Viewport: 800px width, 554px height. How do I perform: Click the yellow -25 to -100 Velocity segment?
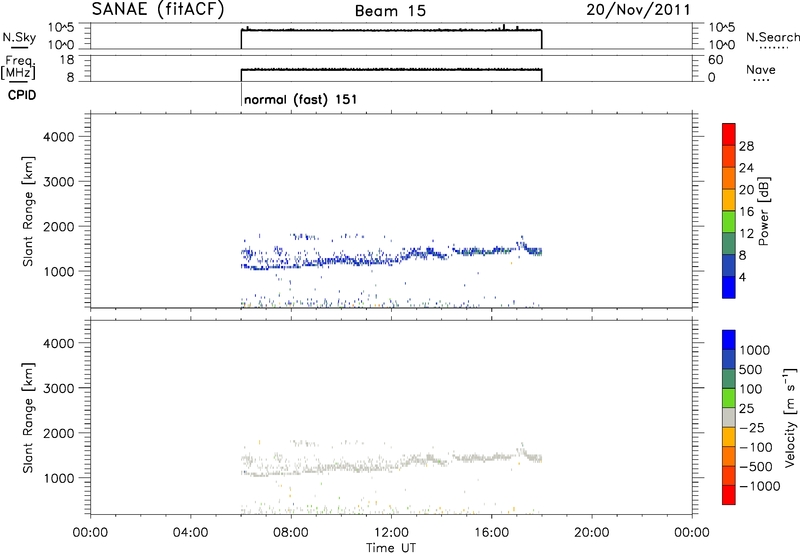pos(729,437)
